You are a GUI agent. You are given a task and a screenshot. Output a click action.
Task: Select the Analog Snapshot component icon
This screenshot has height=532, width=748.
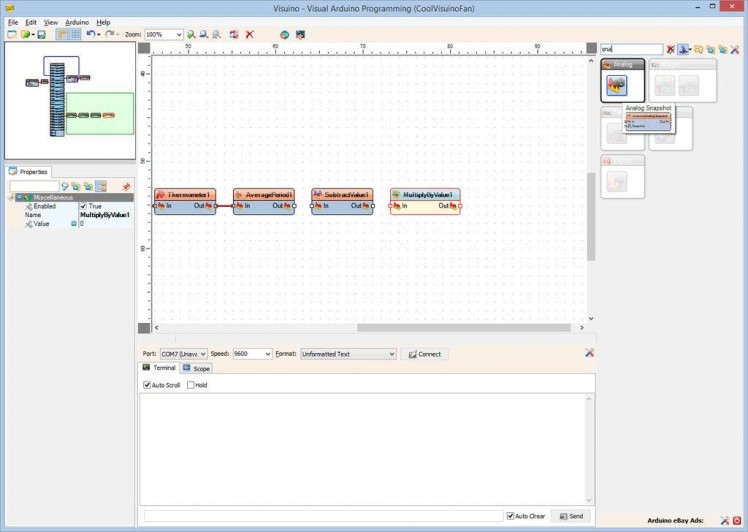pyautogui.click(x=616, y=86)
